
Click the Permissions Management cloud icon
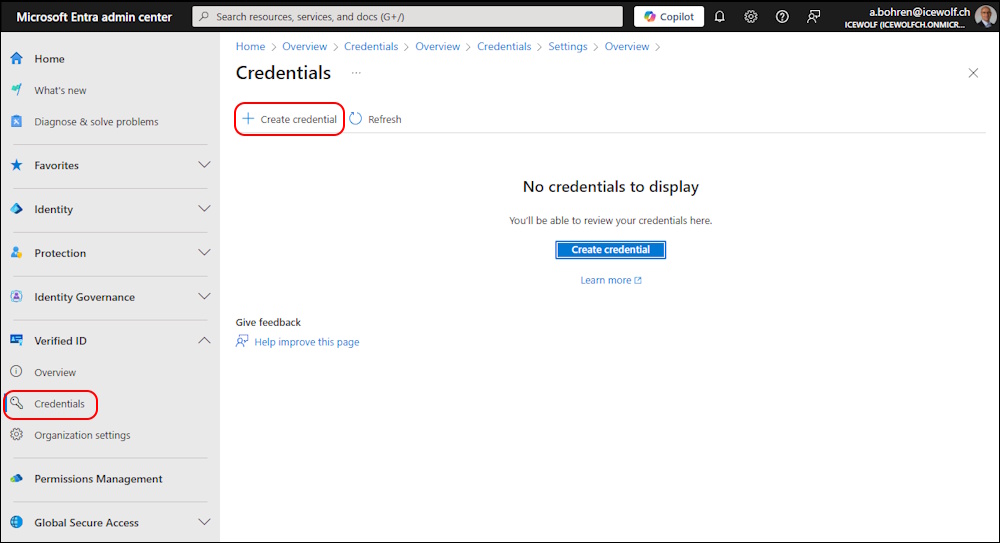(x=17, y=478)
